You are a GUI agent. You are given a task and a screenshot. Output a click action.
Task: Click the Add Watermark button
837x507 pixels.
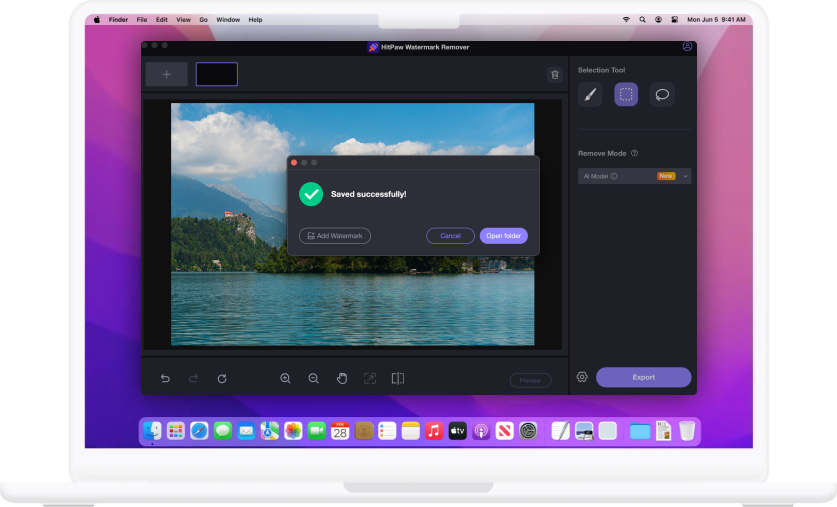(335, 236)
